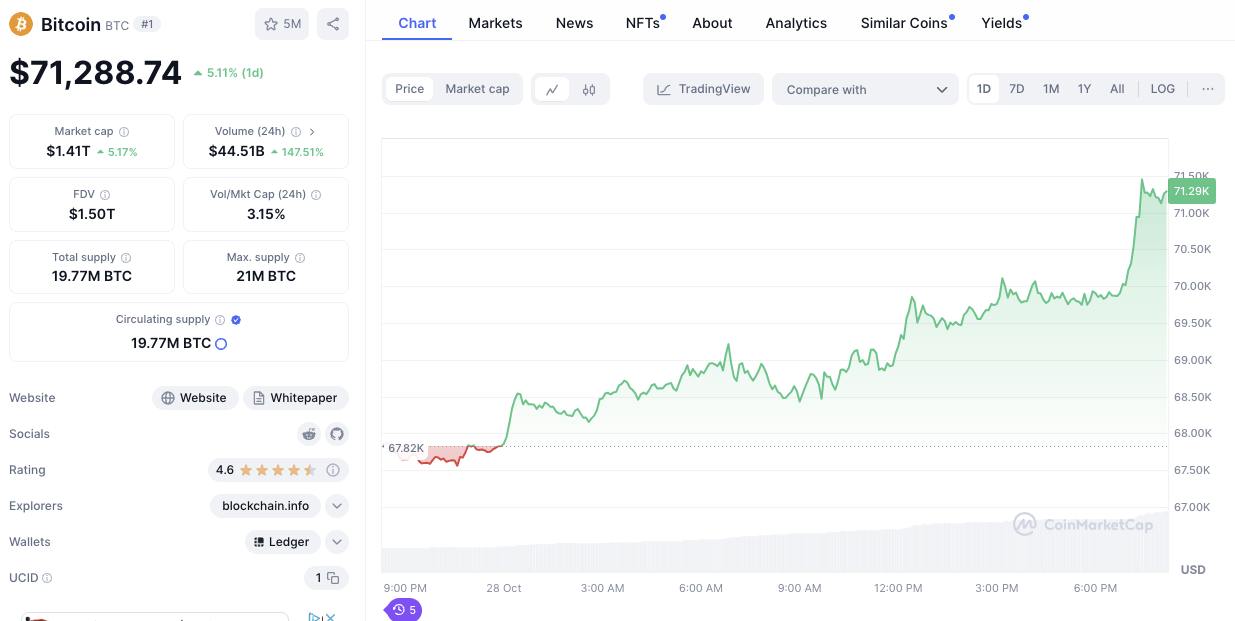Click the 21M BTC max supply value
This screenshot has height=621, width=1235.
click(266, 276)
